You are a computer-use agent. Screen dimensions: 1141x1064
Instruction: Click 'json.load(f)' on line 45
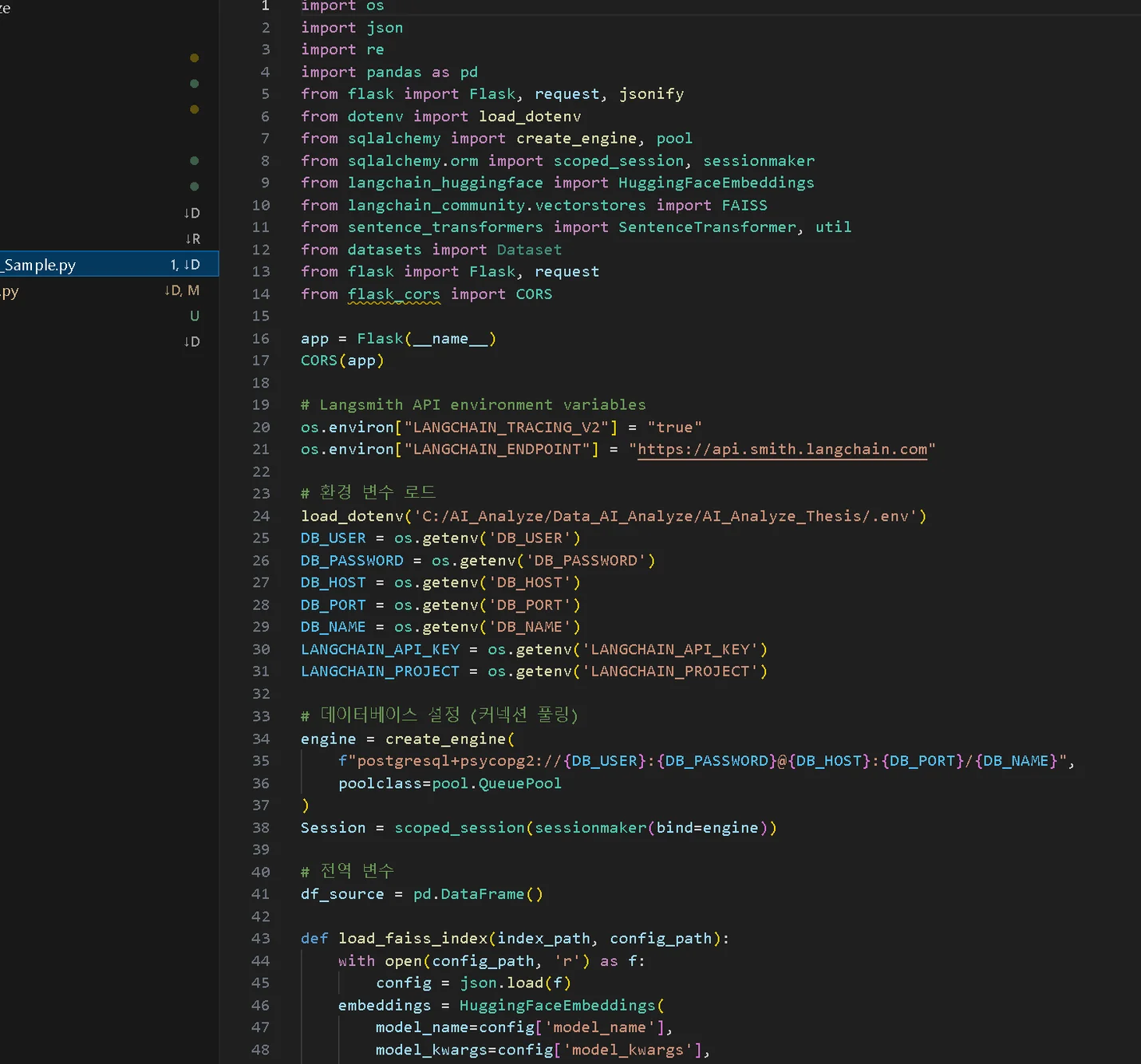tap(515, 983)
